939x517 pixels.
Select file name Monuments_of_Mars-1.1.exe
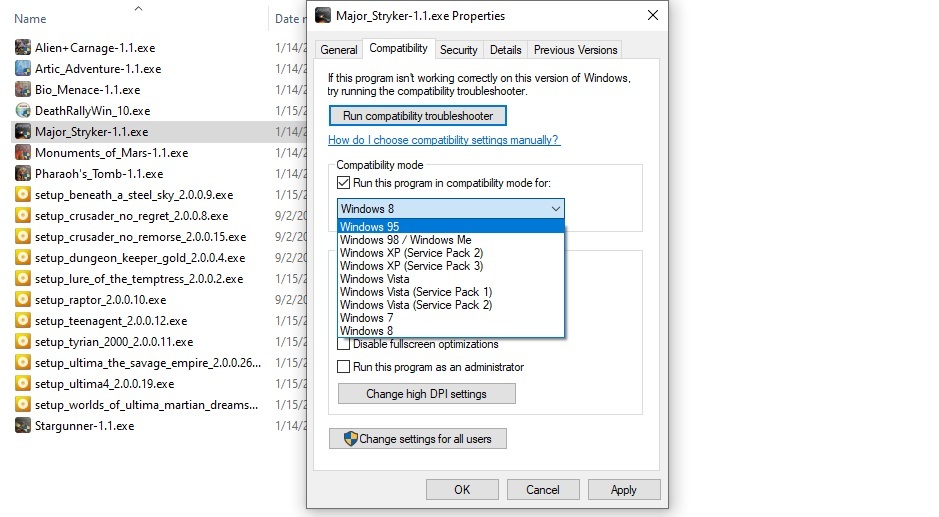coord(111,152)
